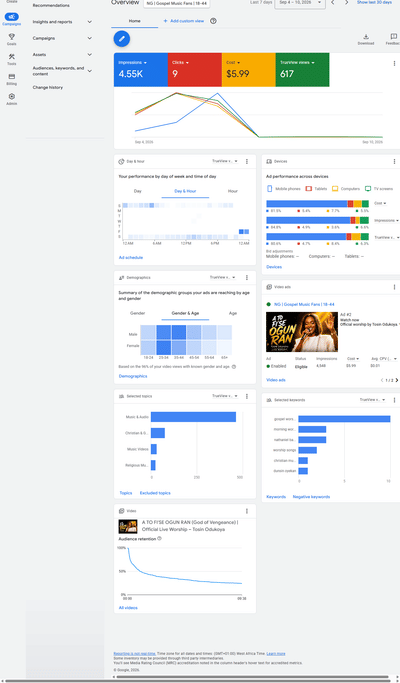Open Day & hour card three-dot menu
Image resolution: width=400 pixels, height=683 pixels.
click(247, 161)
